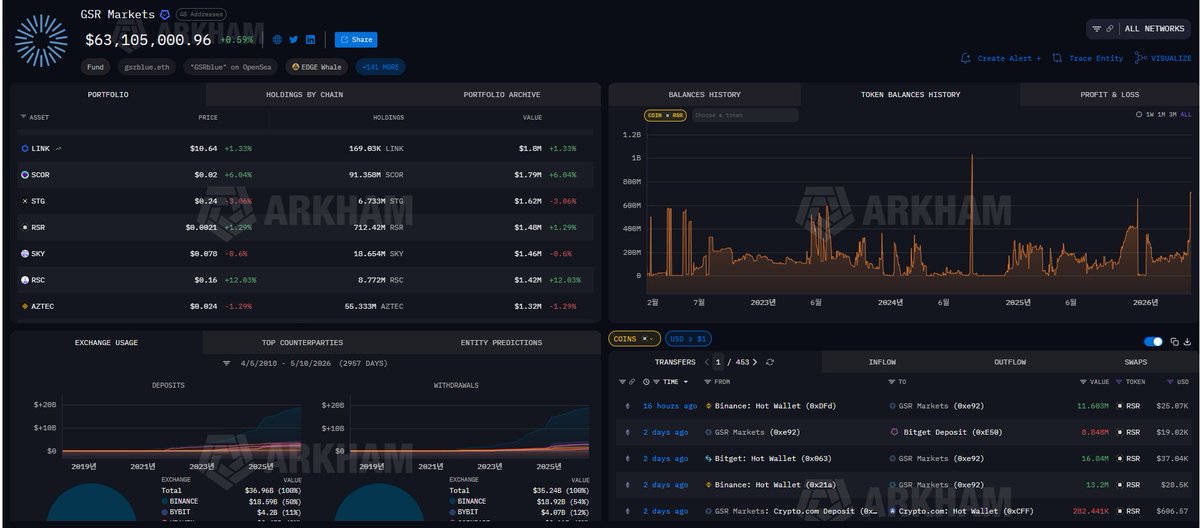Open the ALL NETWORKS filter selector
The width and height of the screenshot is (1200, 528).
click(x=1138, y=29)
